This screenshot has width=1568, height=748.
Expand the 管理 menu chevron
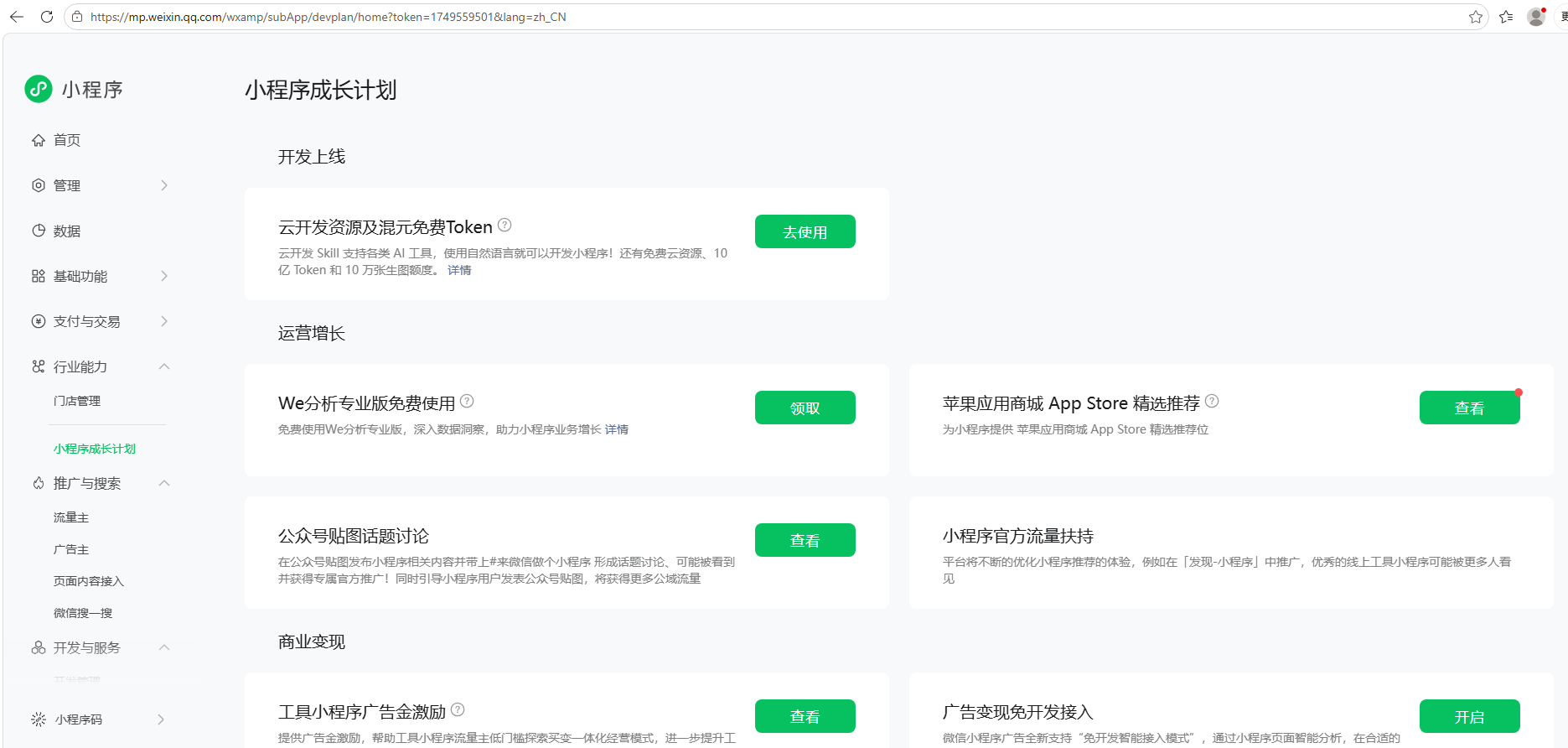point(164,185)
